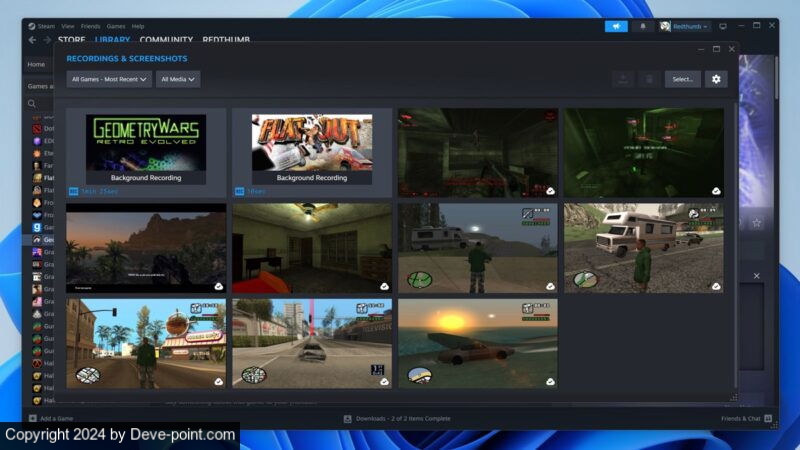Screen dimensions: 800x450
Task: Open the sunset mountain island screenshot
Action: coord(146,248)
